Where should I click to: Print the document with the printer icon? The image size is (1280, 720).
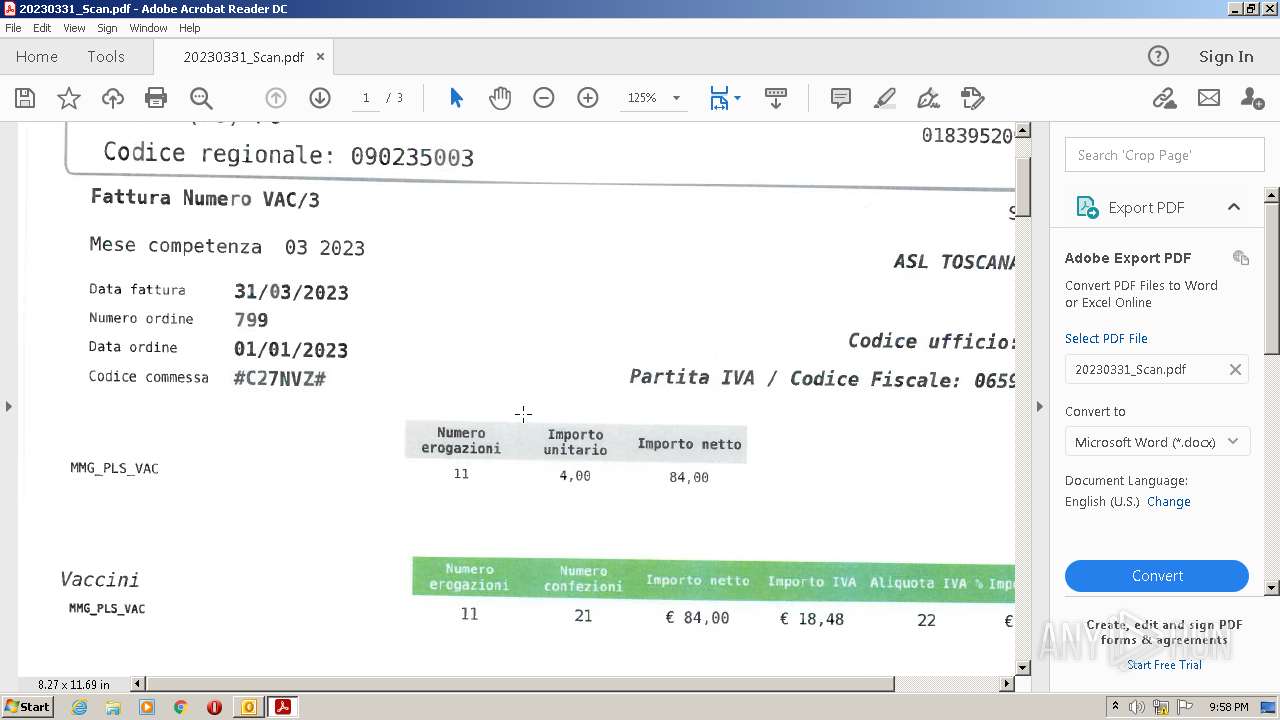[156, 98]
